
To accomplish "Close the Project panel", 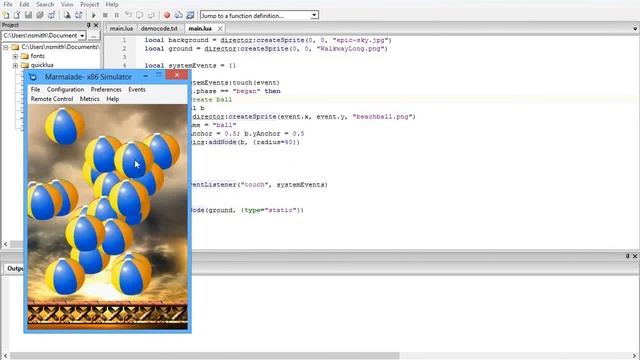I will click(x=96, y=25).
